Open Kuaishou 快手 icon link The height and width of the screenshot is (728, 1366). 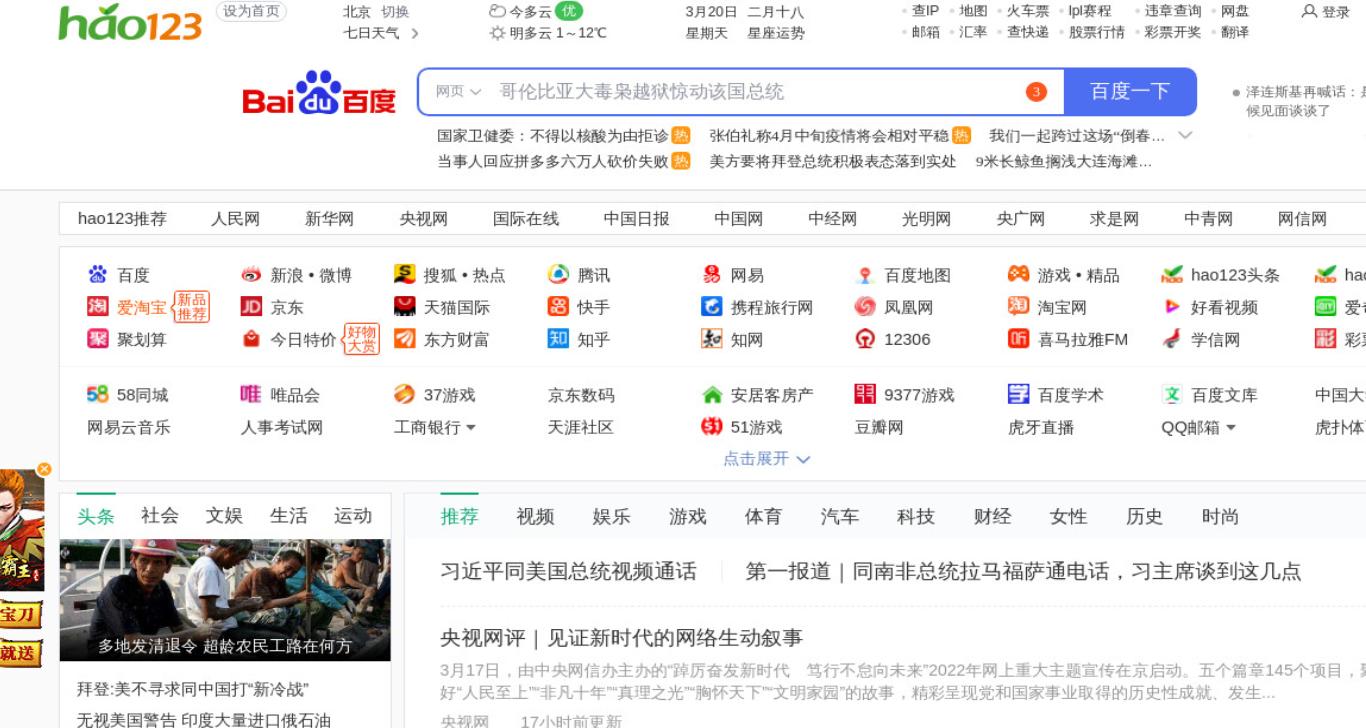pos(558,307)
